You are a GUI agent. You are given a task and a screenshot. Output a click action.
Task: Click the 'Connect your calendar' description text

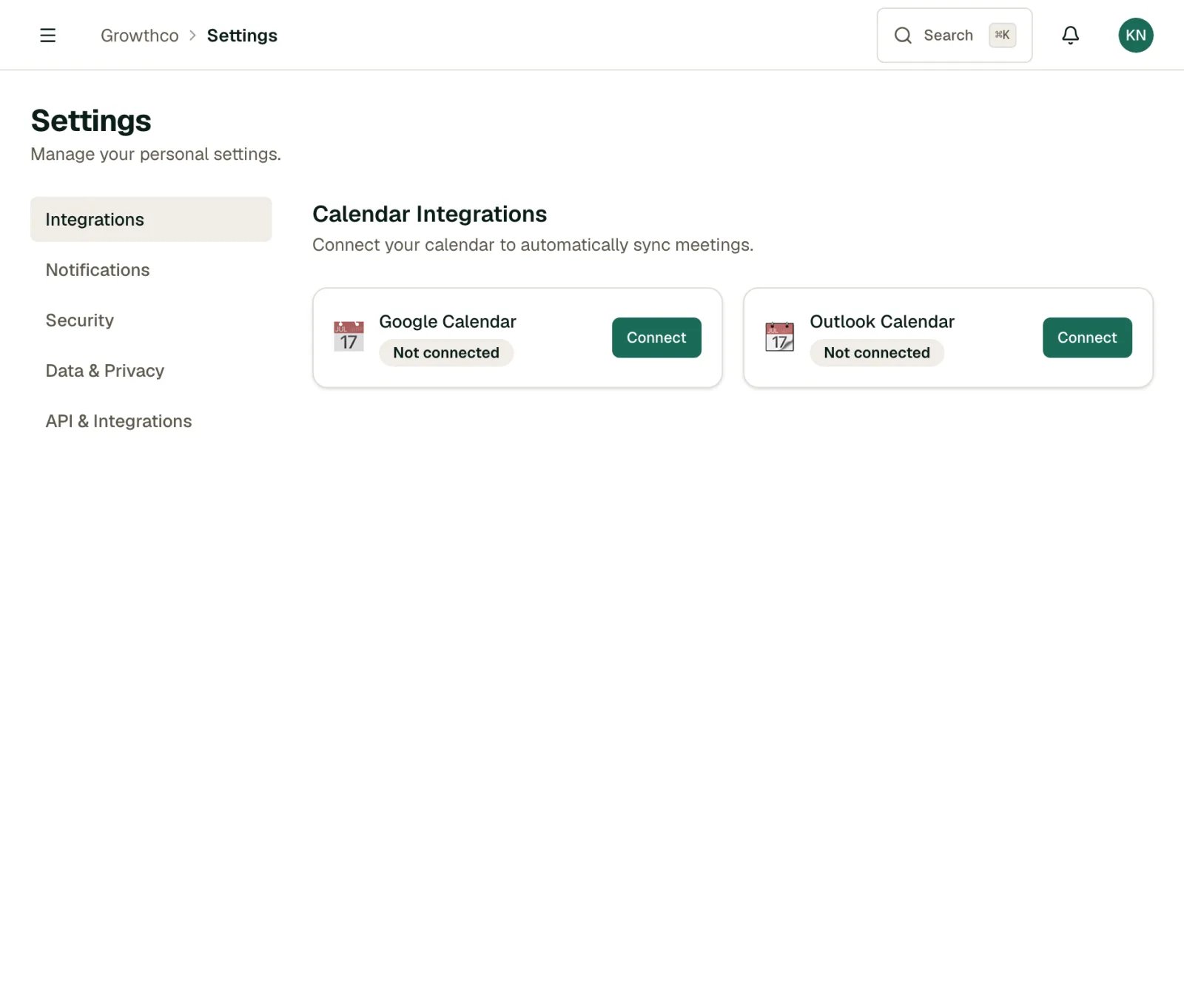[533, 245]
